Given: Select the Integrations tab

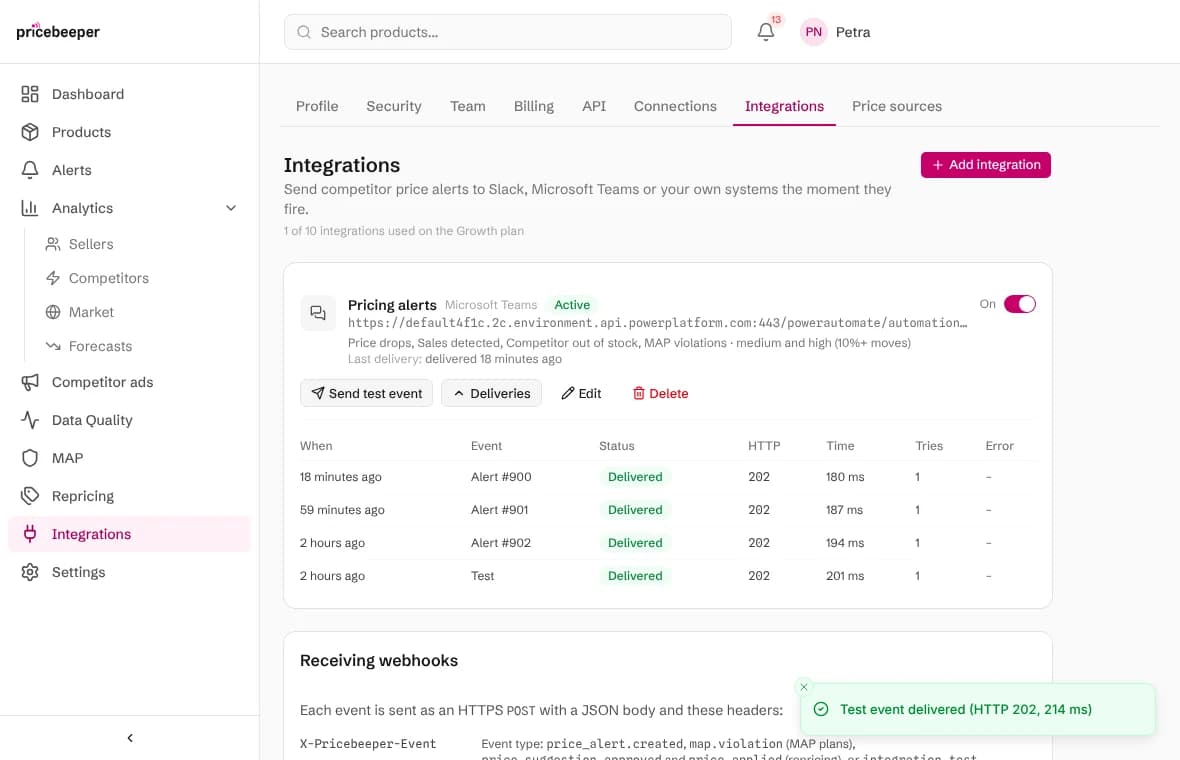Looking at the screenshot, I should 784,106.
